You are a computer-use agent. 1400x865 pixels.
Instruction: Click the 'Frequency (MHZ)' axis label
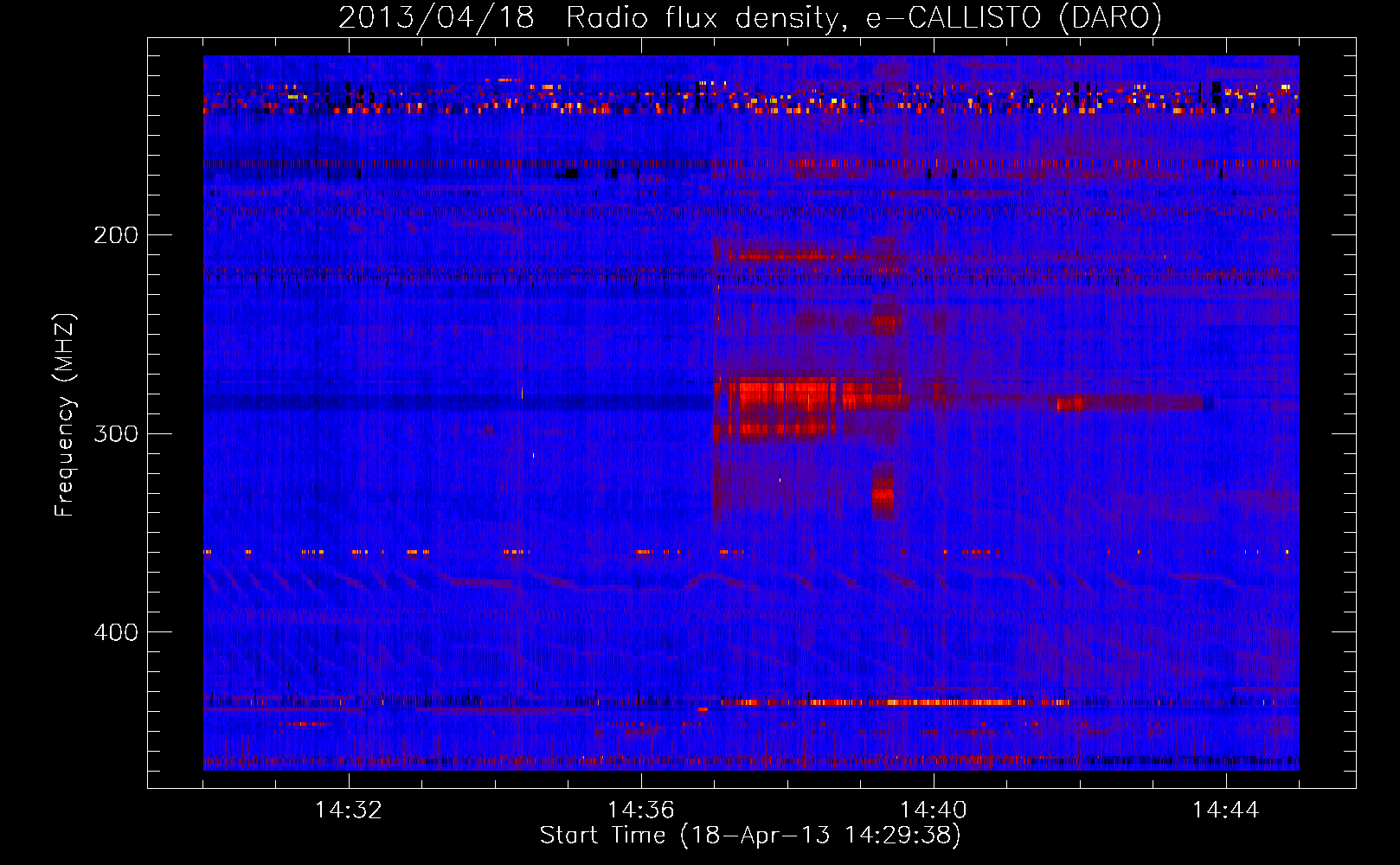click(65, 415)
